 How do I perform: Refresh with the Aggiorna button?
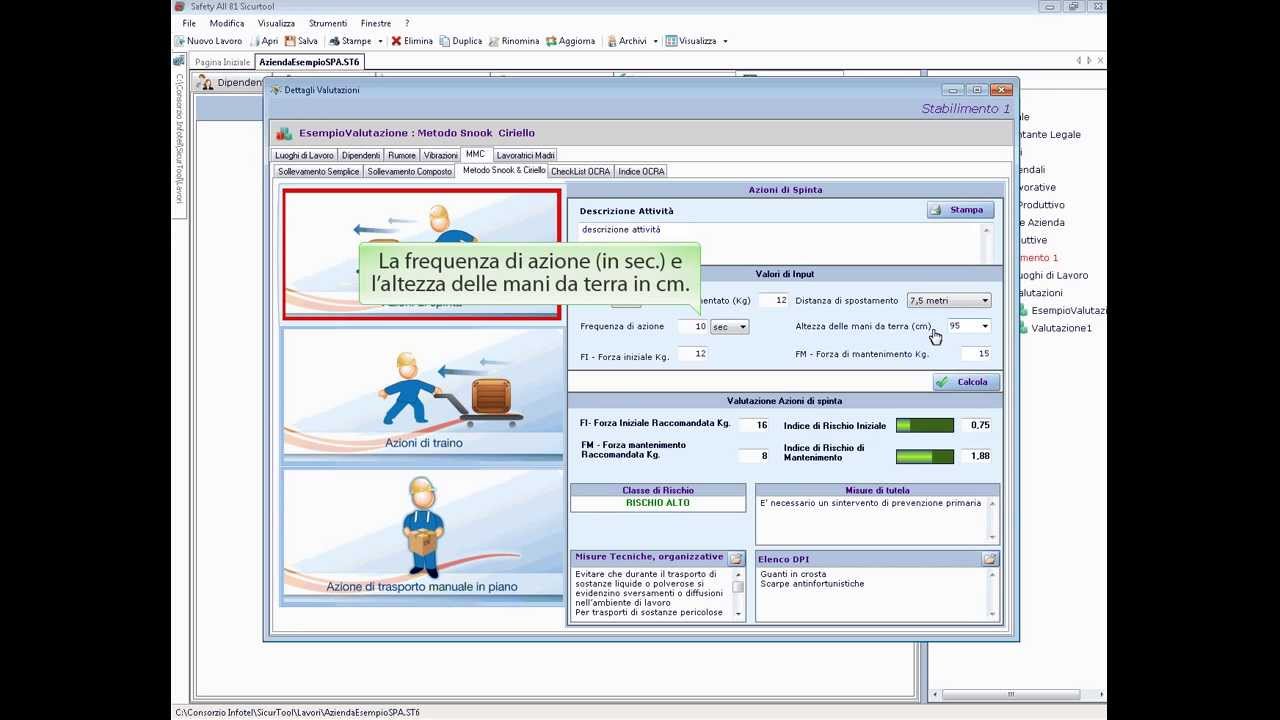click(571, 41)
